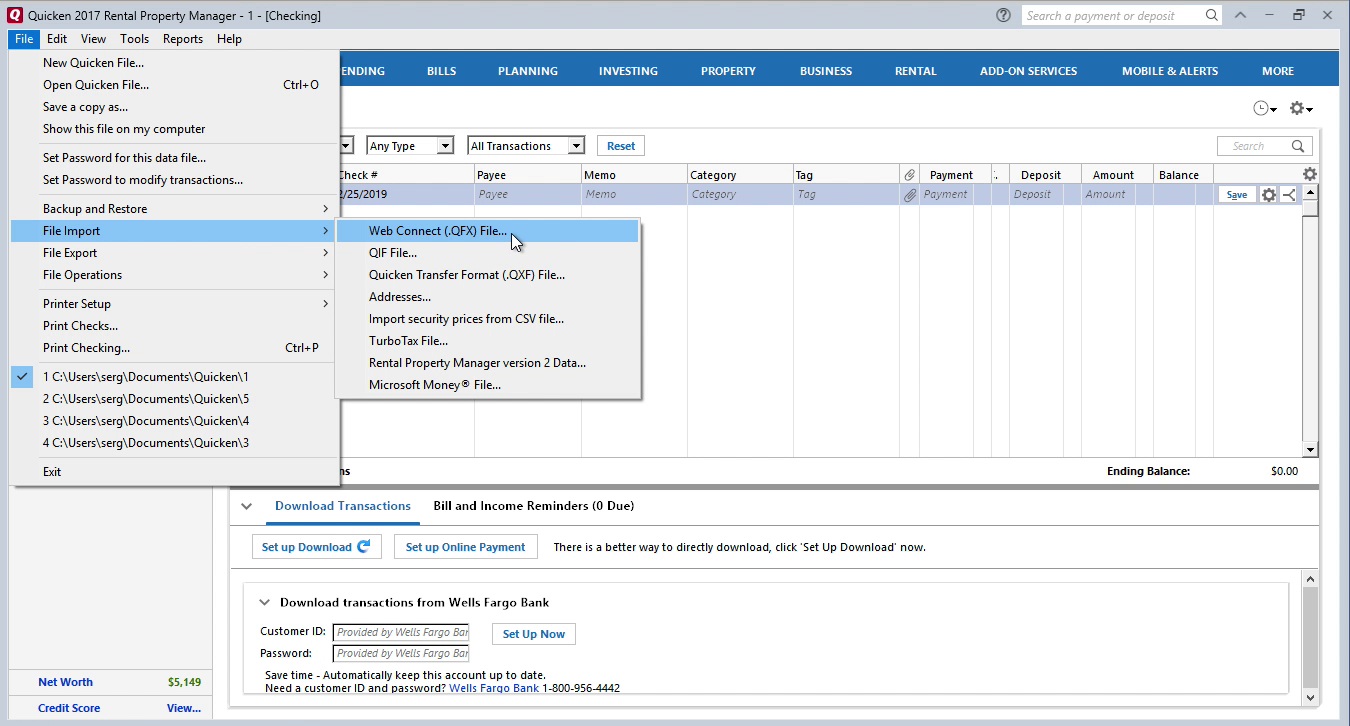Open the All Transactions filter dropdown

(x=575, y=146)
